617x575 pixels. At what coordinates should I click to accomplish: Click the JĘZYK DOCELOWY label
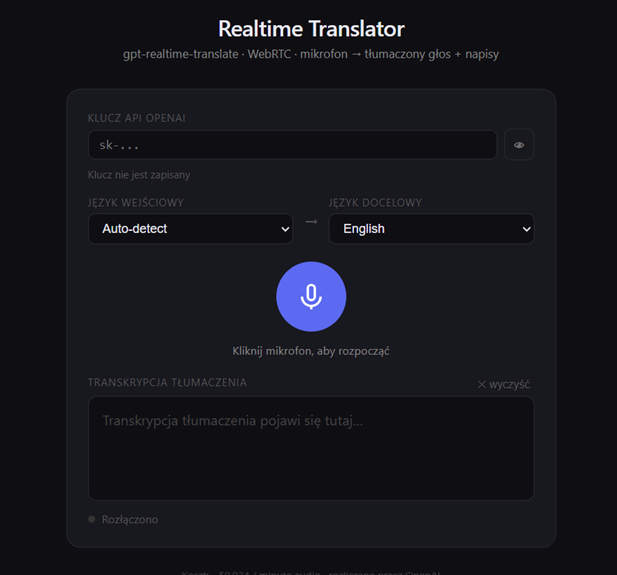(x=375, y=203)
